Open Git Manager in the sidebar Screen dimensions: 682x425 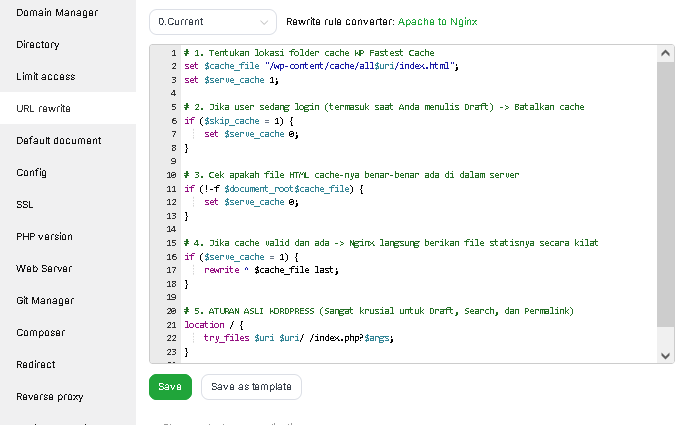[x=45, y=301]
